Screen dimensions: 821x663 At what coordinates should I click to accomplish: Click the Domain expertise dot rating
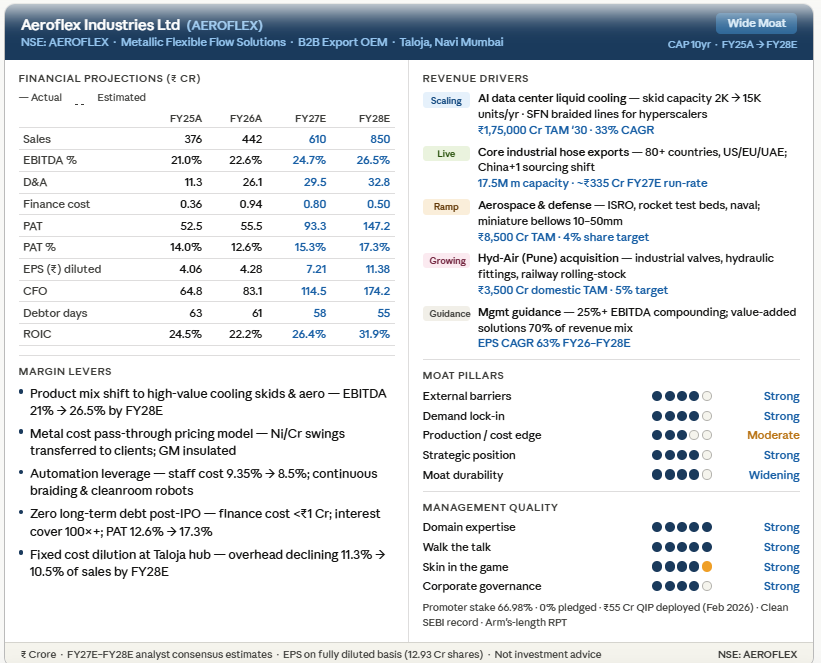pos(682,527)
